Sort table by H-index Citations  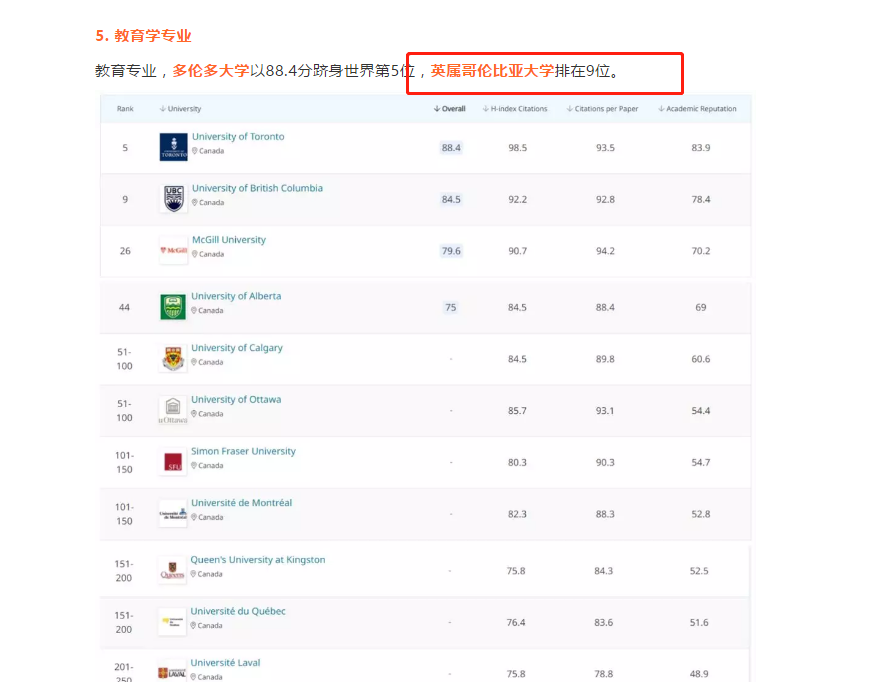(x=515, y=109)
